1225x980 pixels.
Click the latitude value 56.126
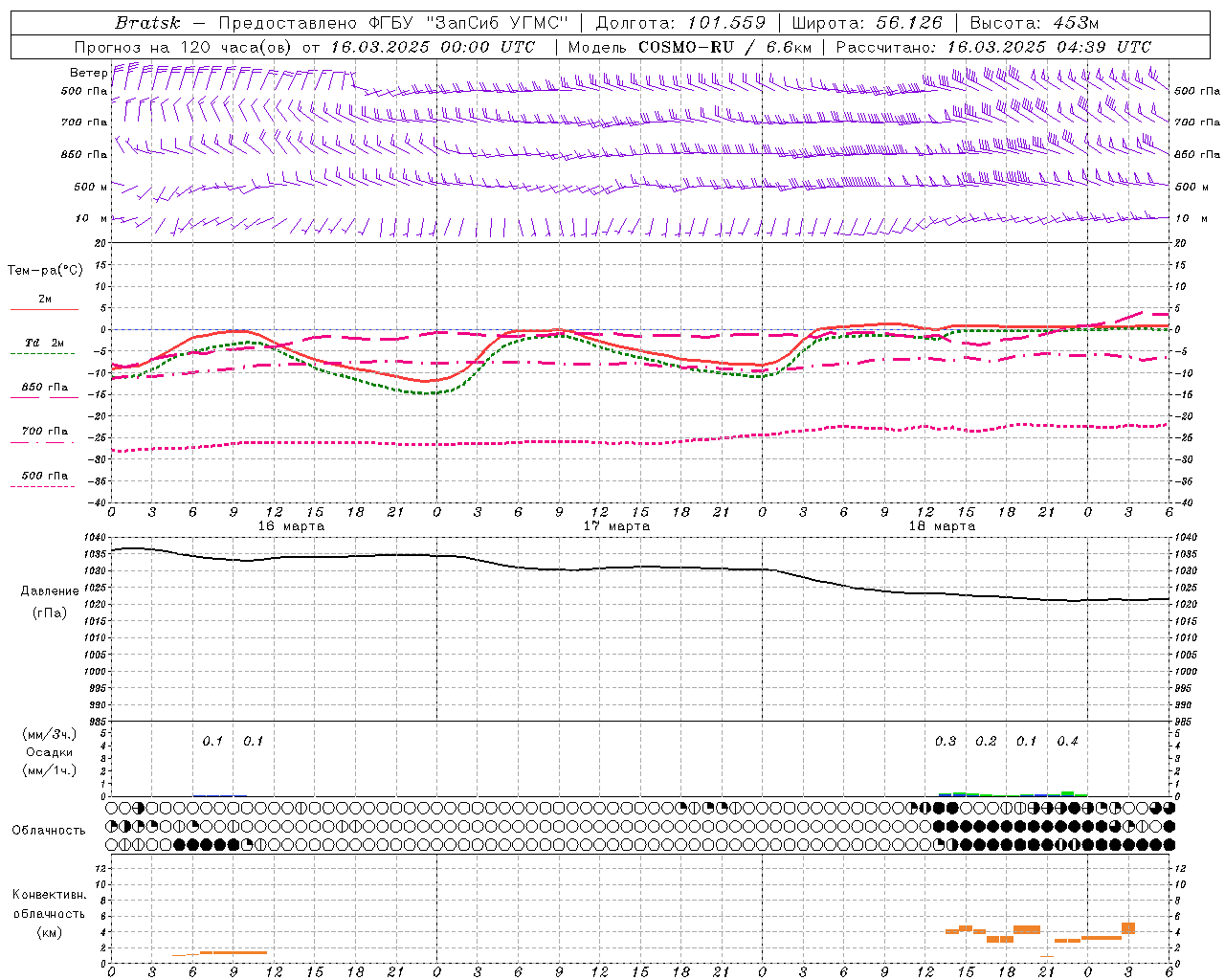(908, 23)
